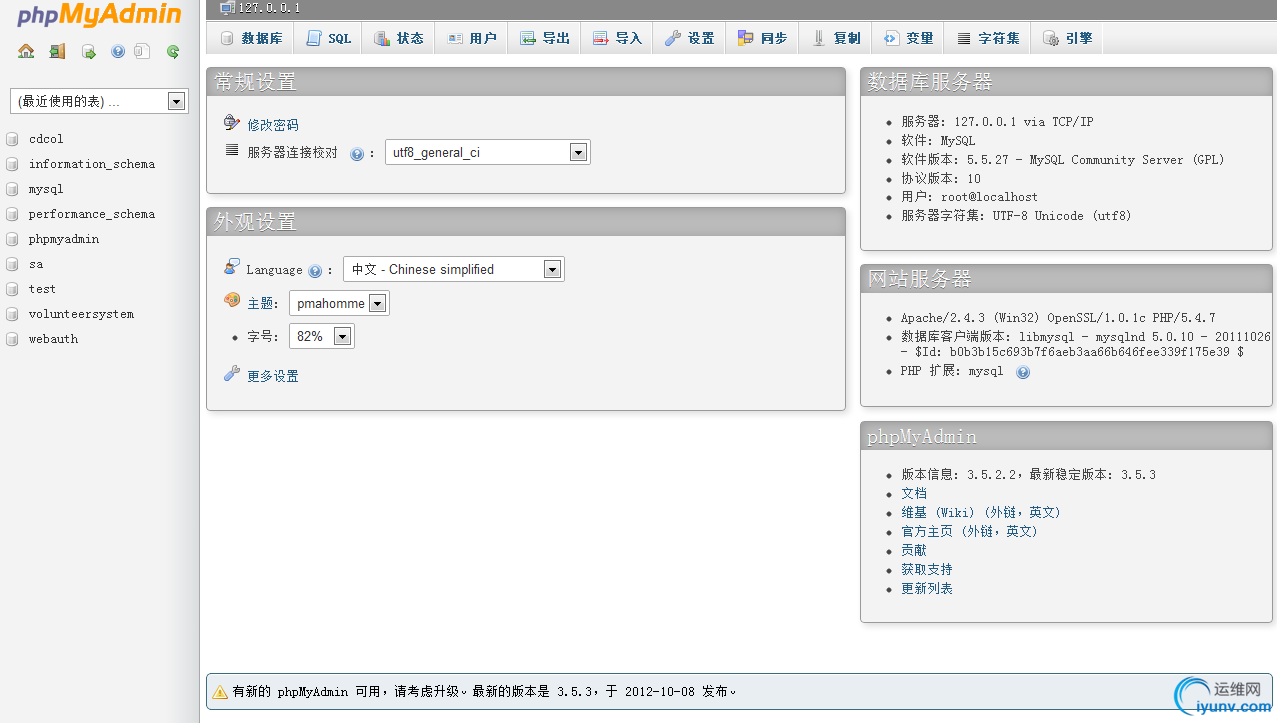Switch to the 同步 tab

click(x=762, y=38)
